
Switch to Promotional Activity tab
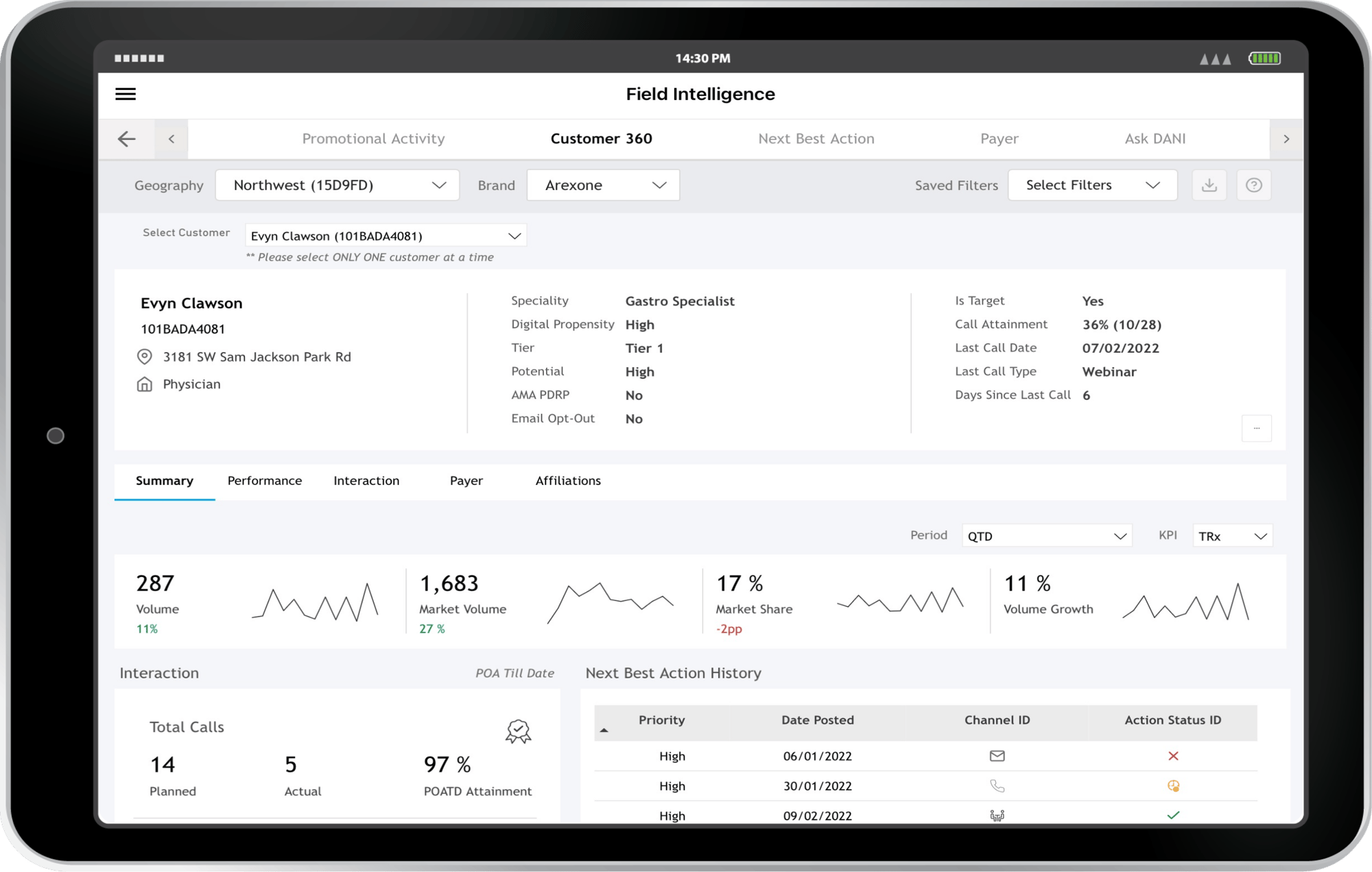(x=373, y=139)
